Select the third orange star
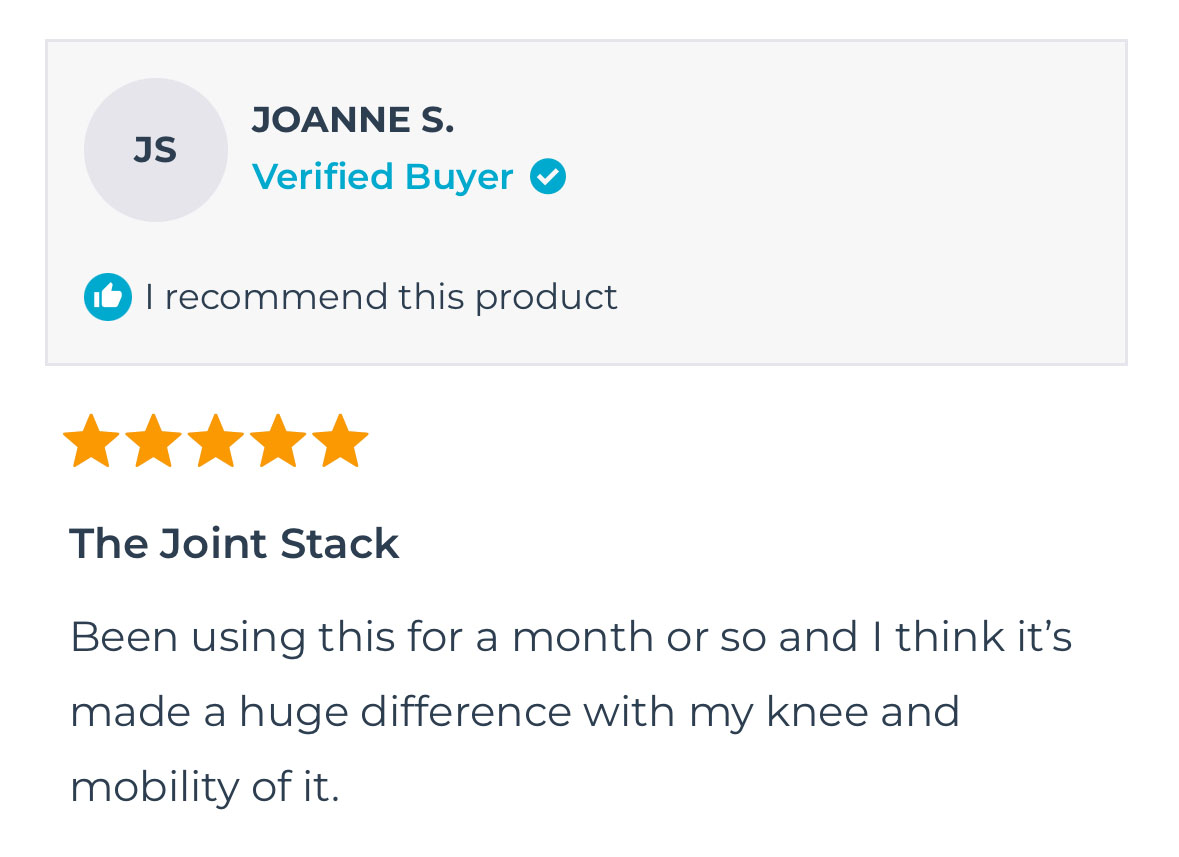 pyautogui.click(x=215, y=442)
